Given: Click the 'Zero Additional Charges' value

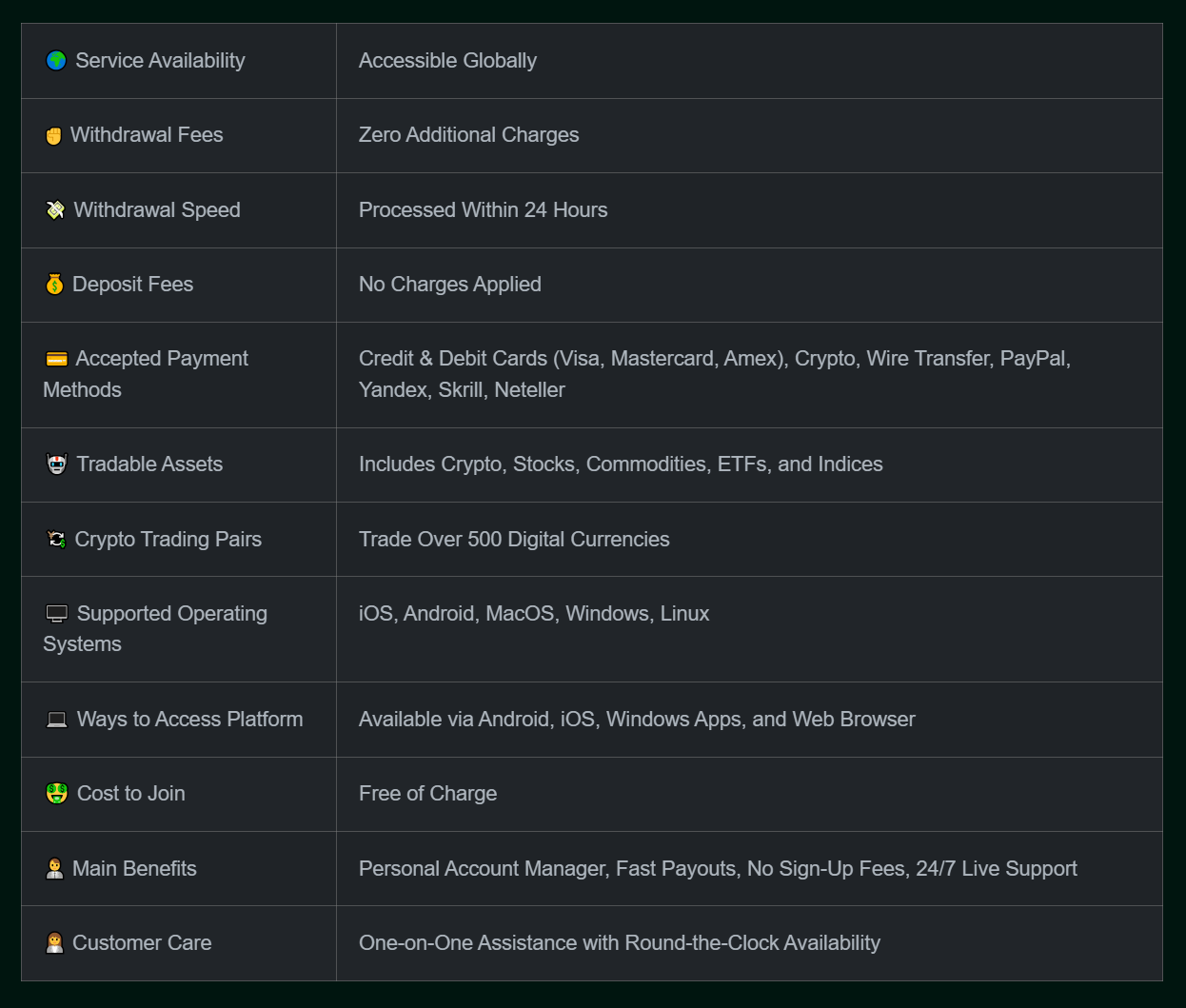Looking at the screenshot, I should (468, 135).
